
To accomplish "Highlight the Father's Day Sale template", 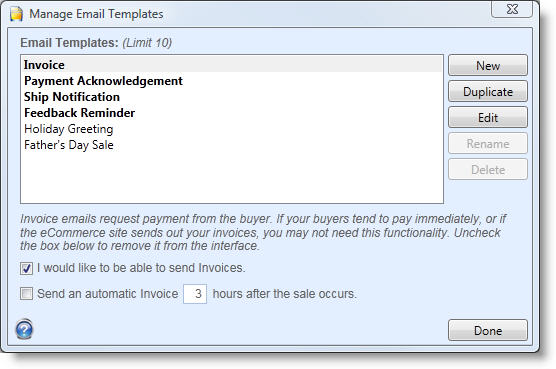I will [232, 145].
